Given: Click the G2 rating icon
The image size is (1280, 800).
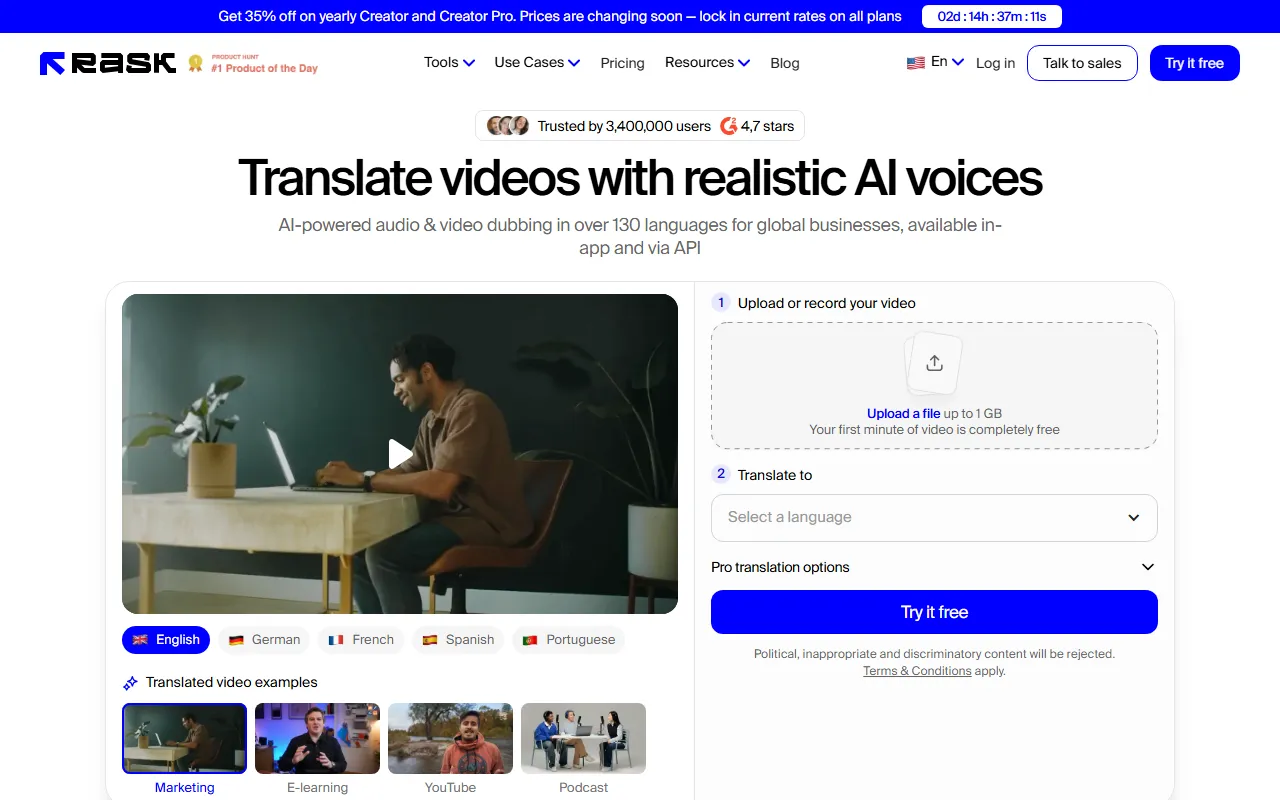Looking at the screenshot, I should [x=729, y=126].
